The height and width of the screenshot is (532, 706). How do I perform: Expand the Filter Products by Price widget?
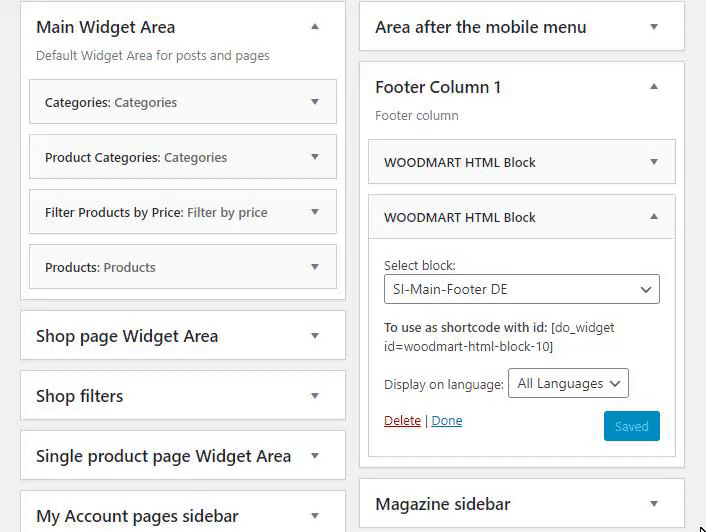click(315, 212)
